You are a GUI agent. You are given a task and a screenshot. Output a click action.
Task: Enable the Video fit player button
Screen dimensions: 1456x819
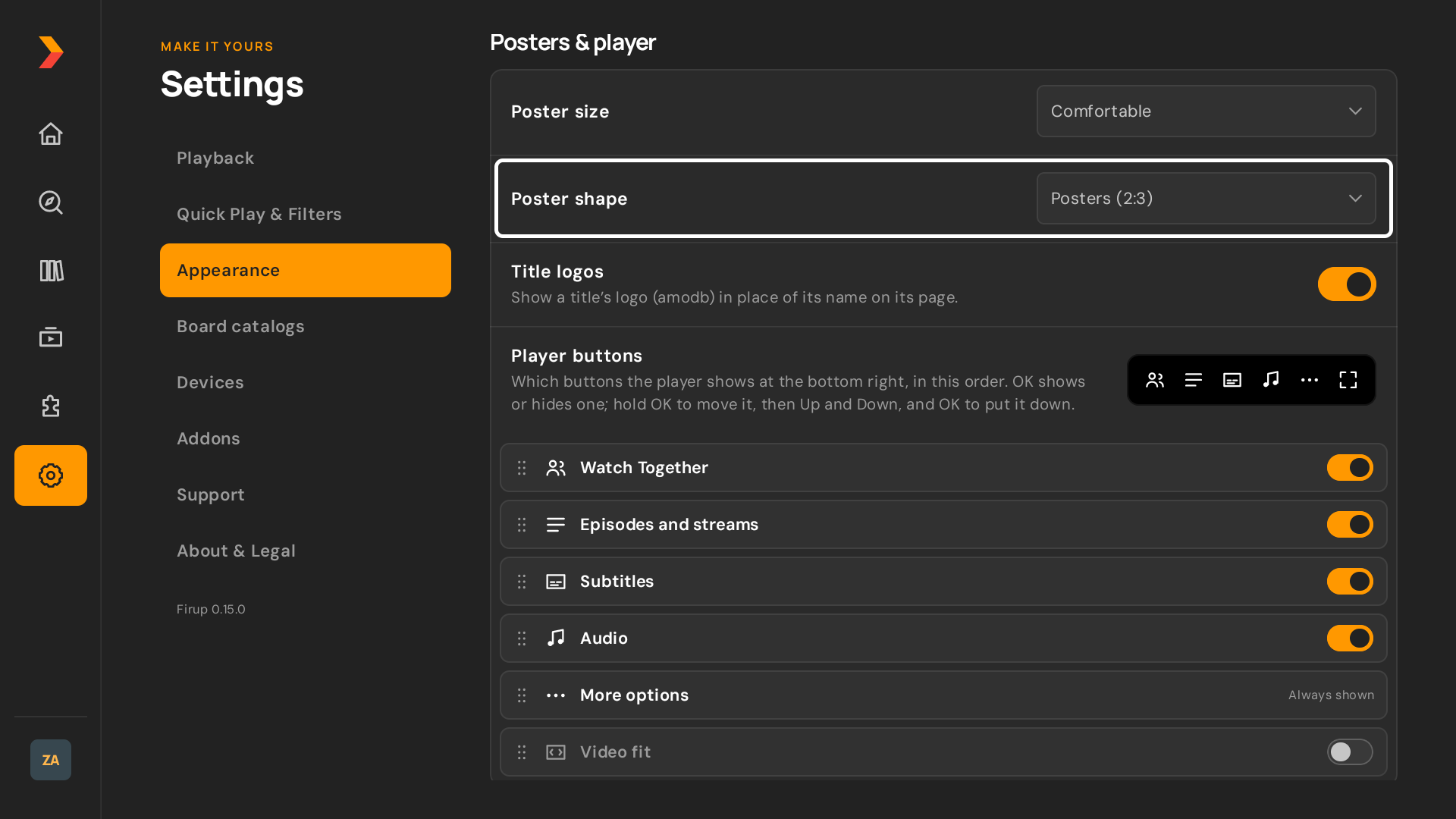pos(1350,752)
